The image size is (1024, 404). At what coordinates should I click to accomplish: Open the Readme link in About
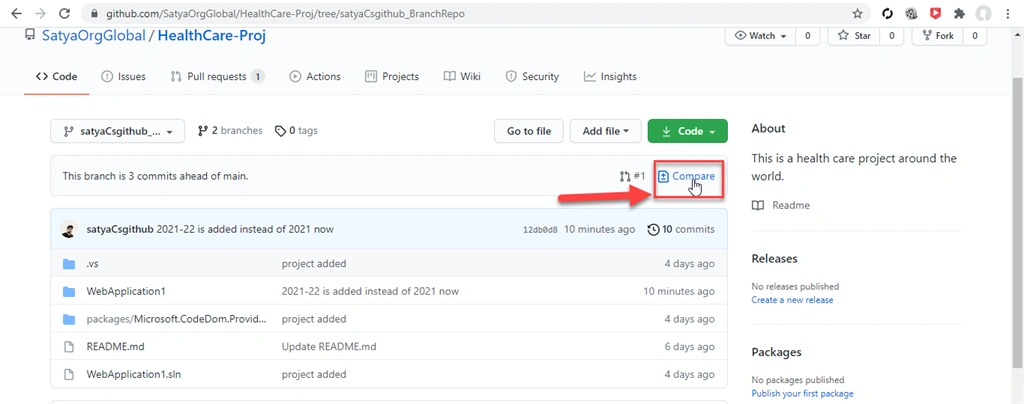point(781,205)
